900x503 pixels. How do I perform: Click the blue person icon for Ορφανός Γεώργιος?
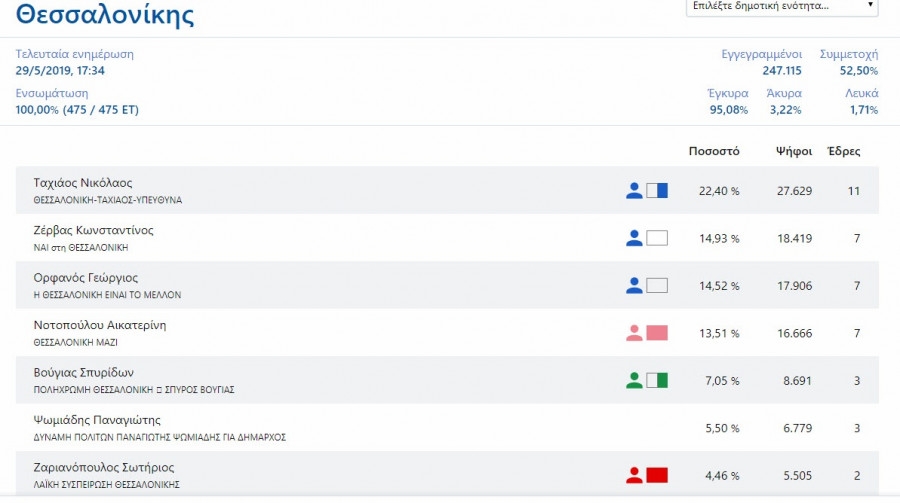(633, 285)
